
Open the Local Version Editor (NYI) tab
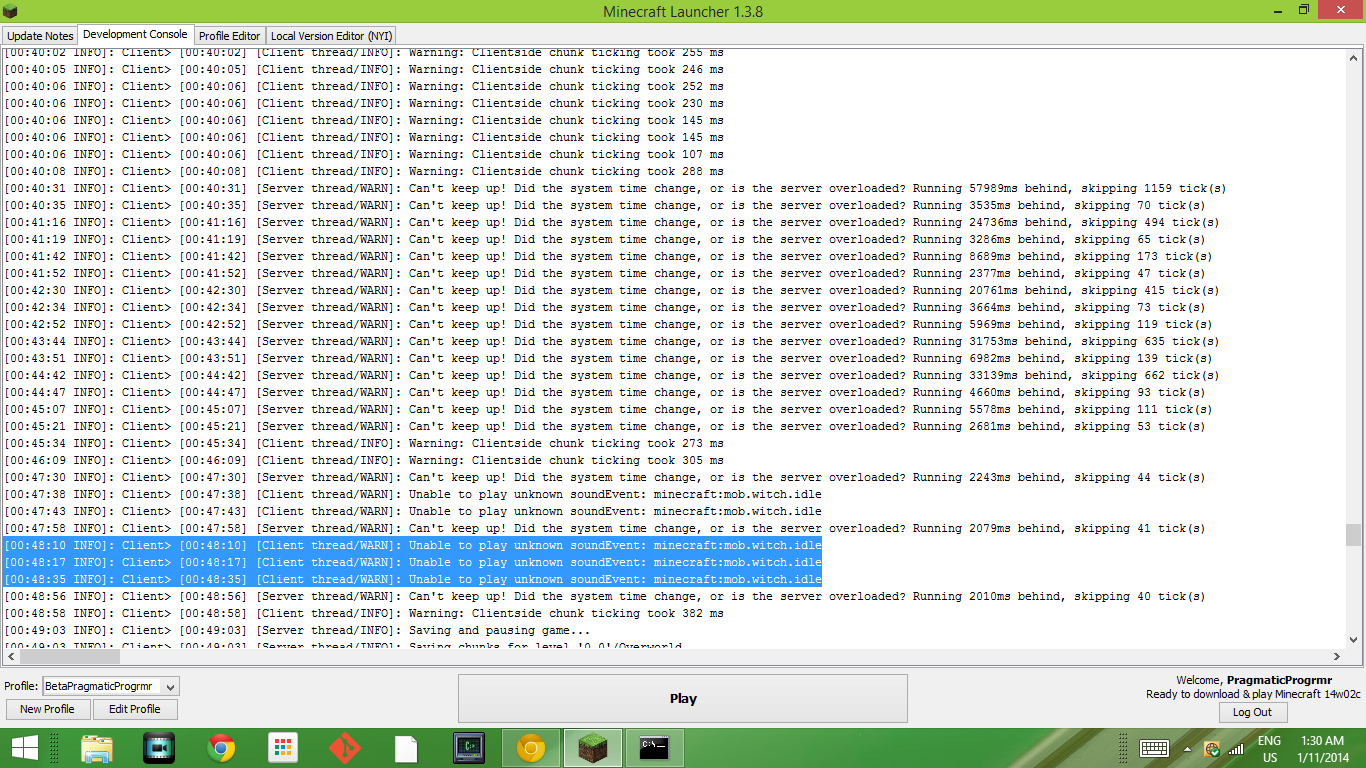(x=332, y=36)
